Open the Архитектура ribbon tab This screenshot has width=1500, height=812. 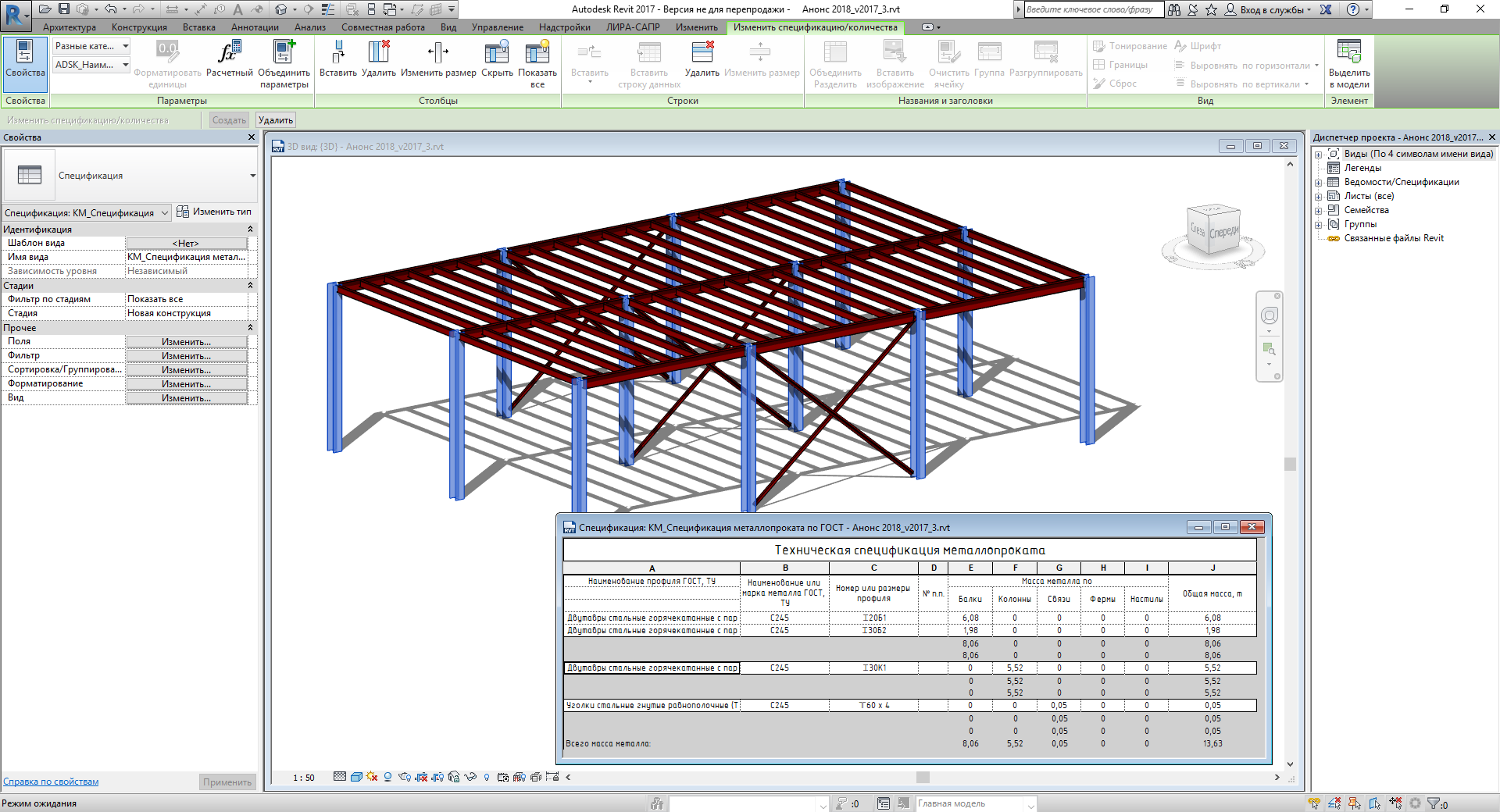coord(70,27)
